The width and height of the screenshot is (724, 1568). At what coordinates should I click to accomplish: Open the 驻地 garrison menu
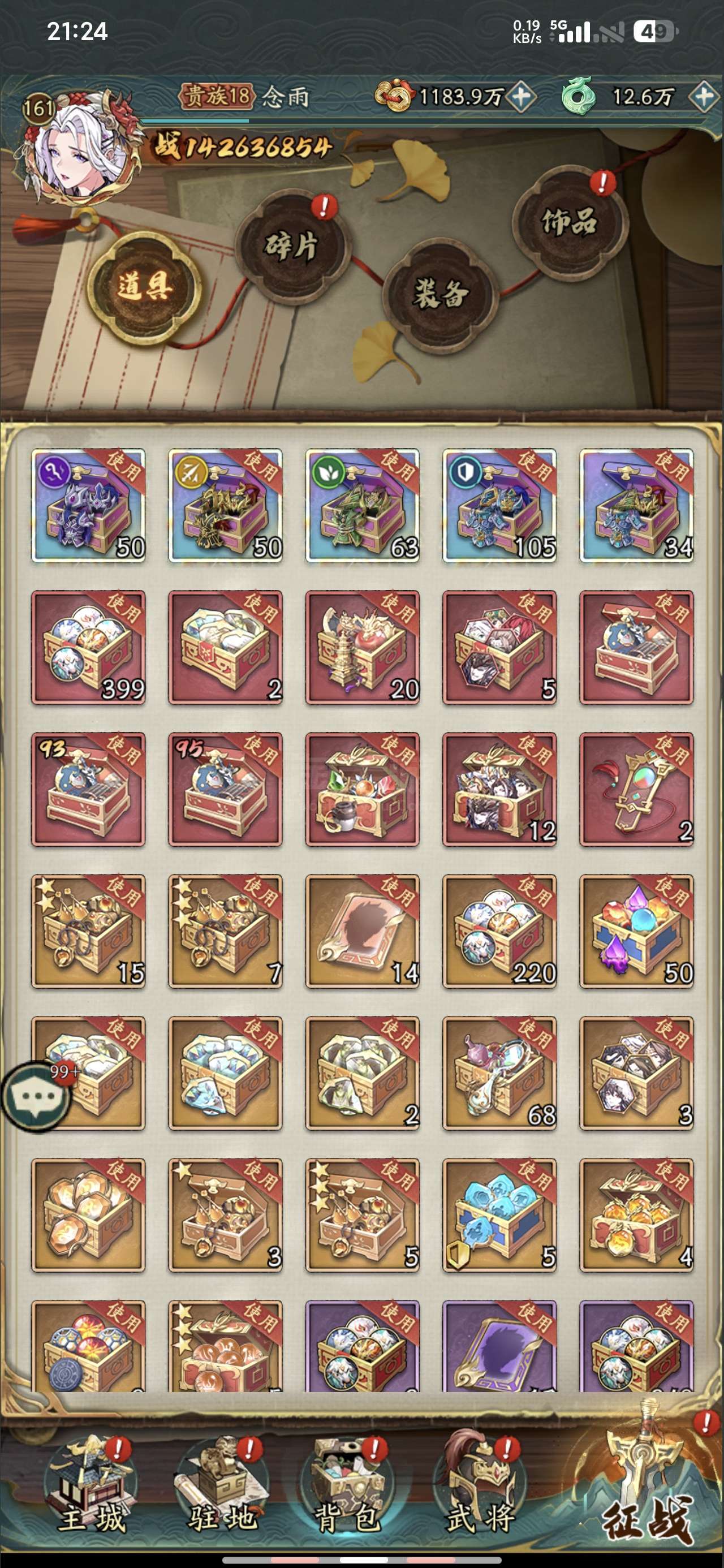point(223,1486)
